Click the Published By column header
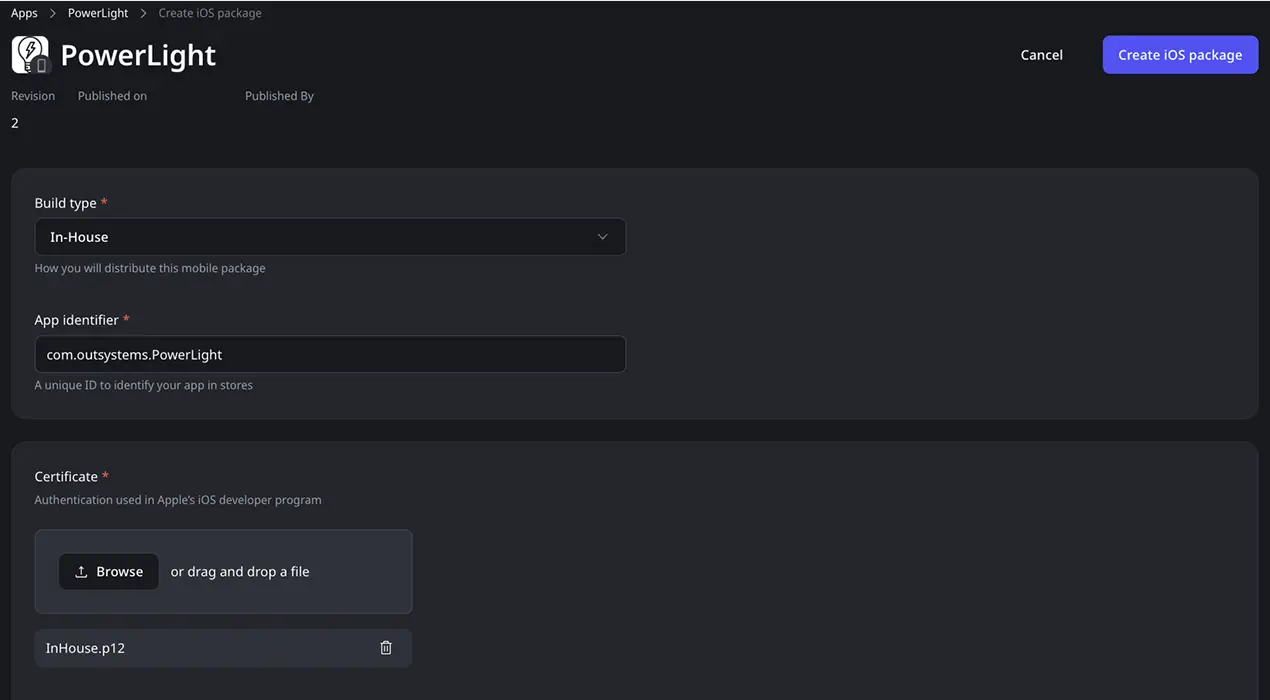This screenshot has height=700, width=1270. [279, 95]
